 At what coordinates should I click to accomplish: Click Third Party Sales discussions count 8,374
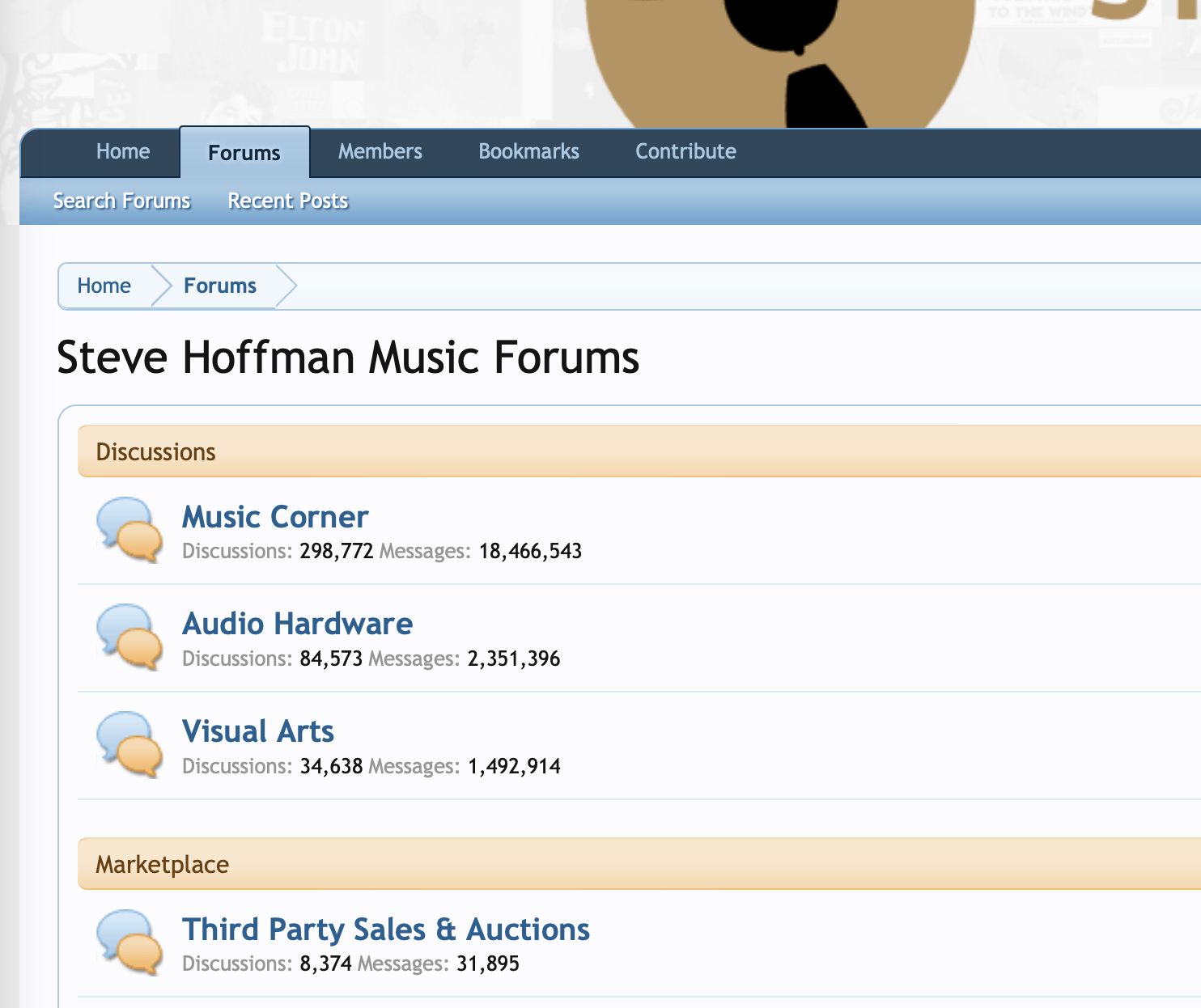326,964
